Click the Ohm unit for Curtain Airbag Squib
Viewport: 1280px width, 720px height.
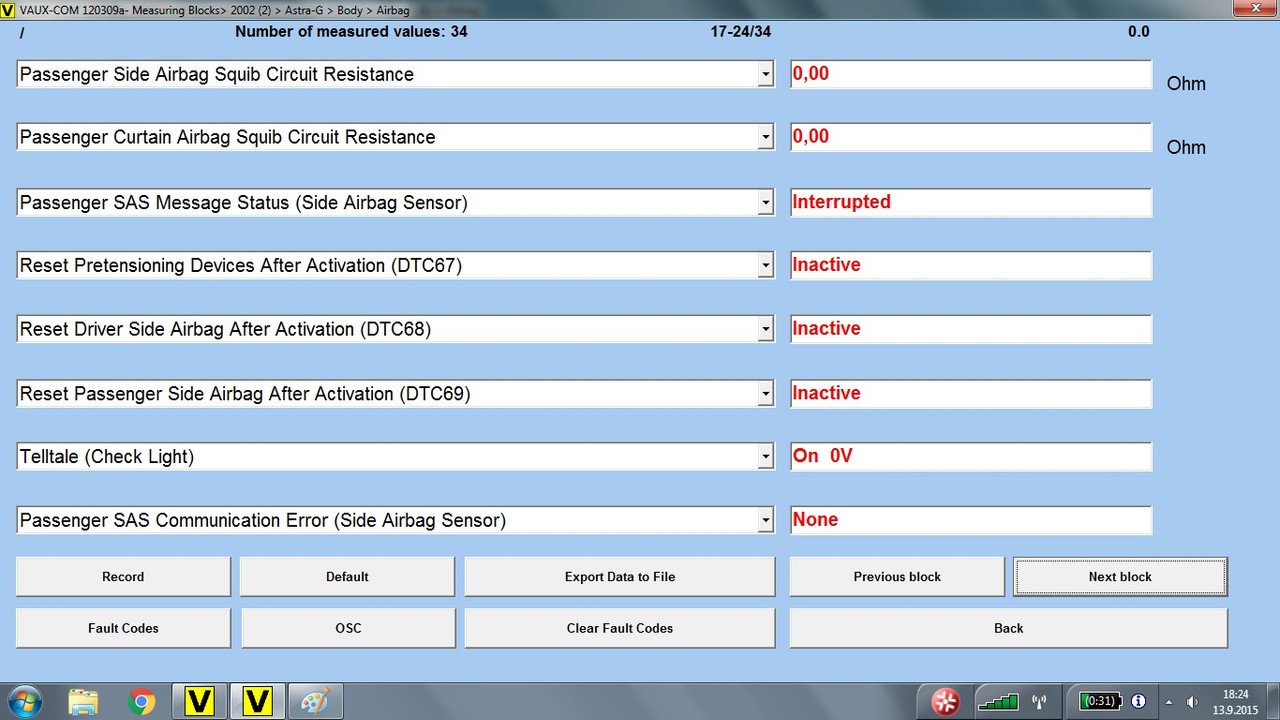(1186, 147)
